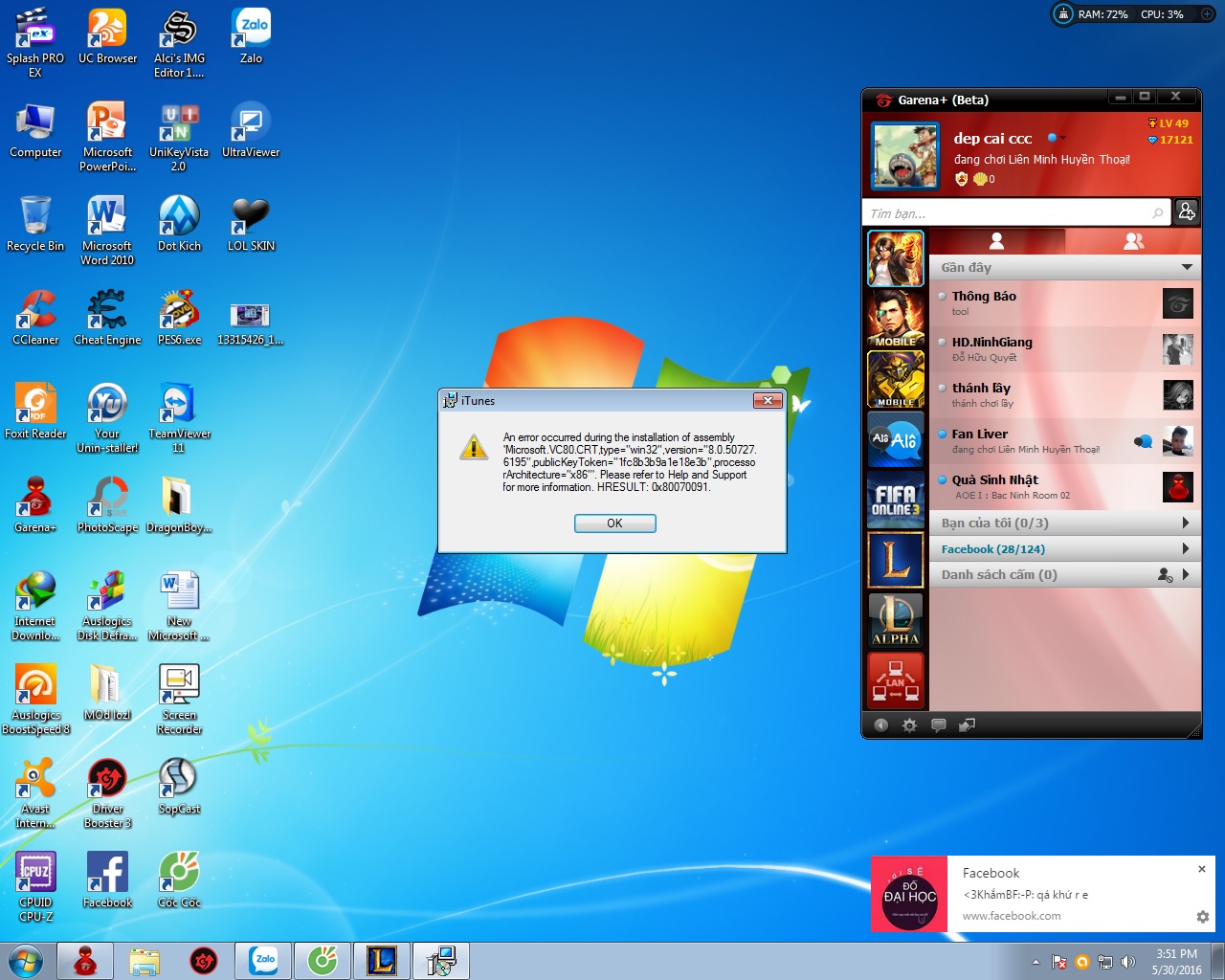The image size is (1225, 980).
Task: Open the Driver Booster 3 desktop icon
Action: coord(107,794)
